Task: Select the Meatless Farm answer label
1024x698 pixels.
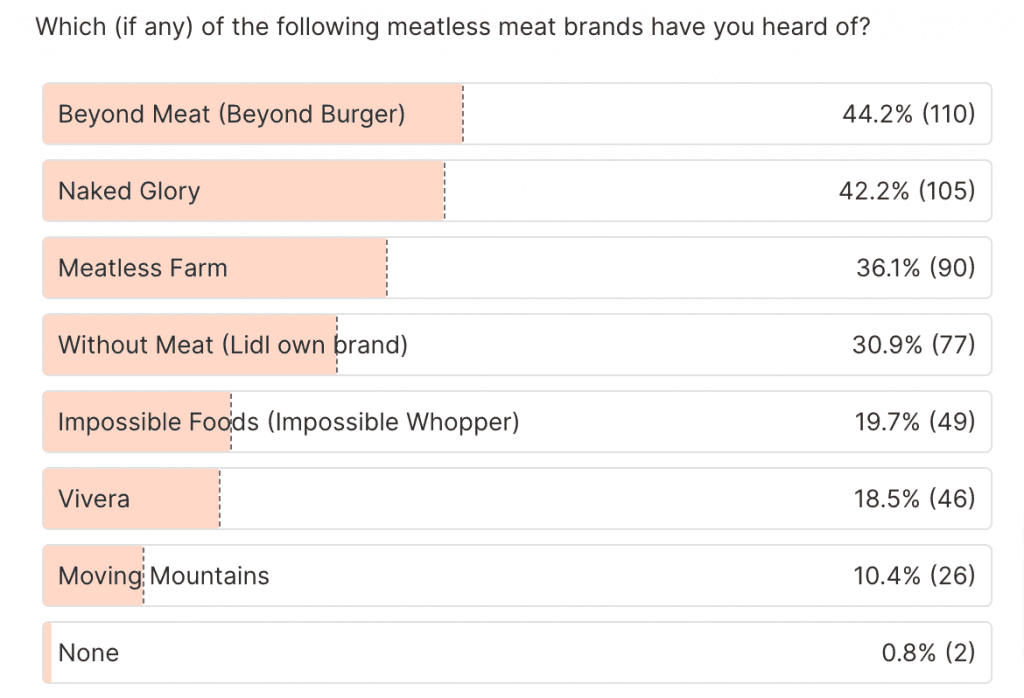Action: 143,268
